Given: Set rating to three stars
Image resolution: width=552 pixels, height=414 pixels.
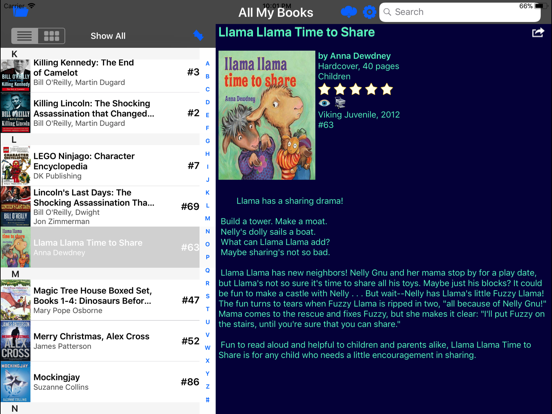Looking at the screenshot, I should pos(356,89).
